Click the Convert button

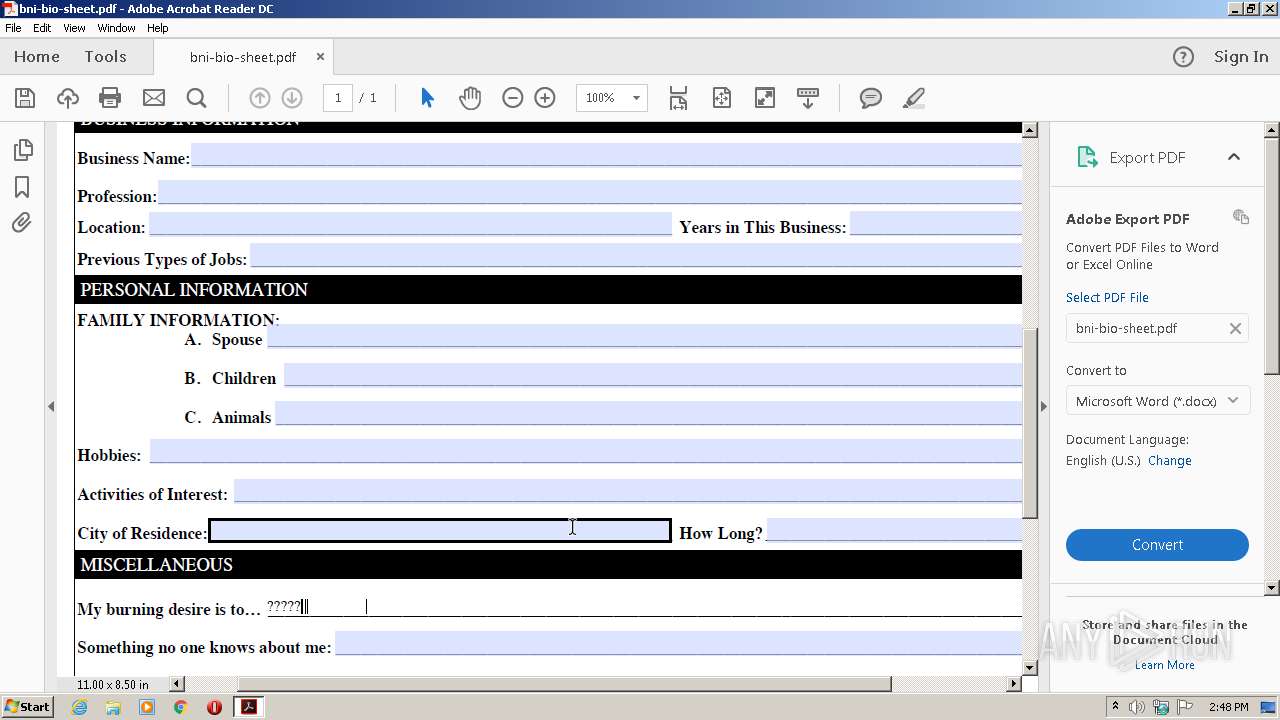pos(1157,545)
